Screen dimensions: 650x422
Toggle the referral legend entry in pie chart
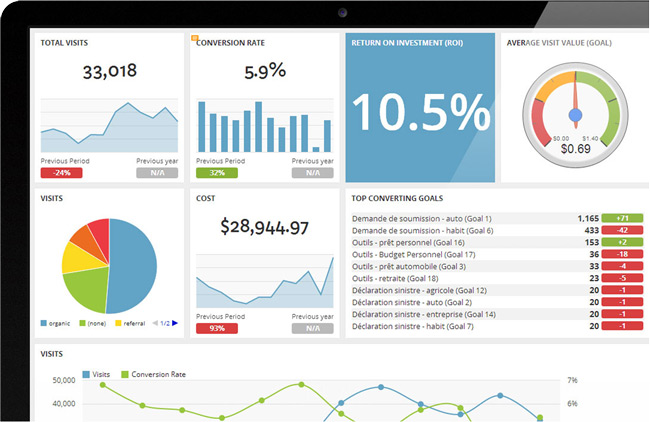tap(131, 323)
